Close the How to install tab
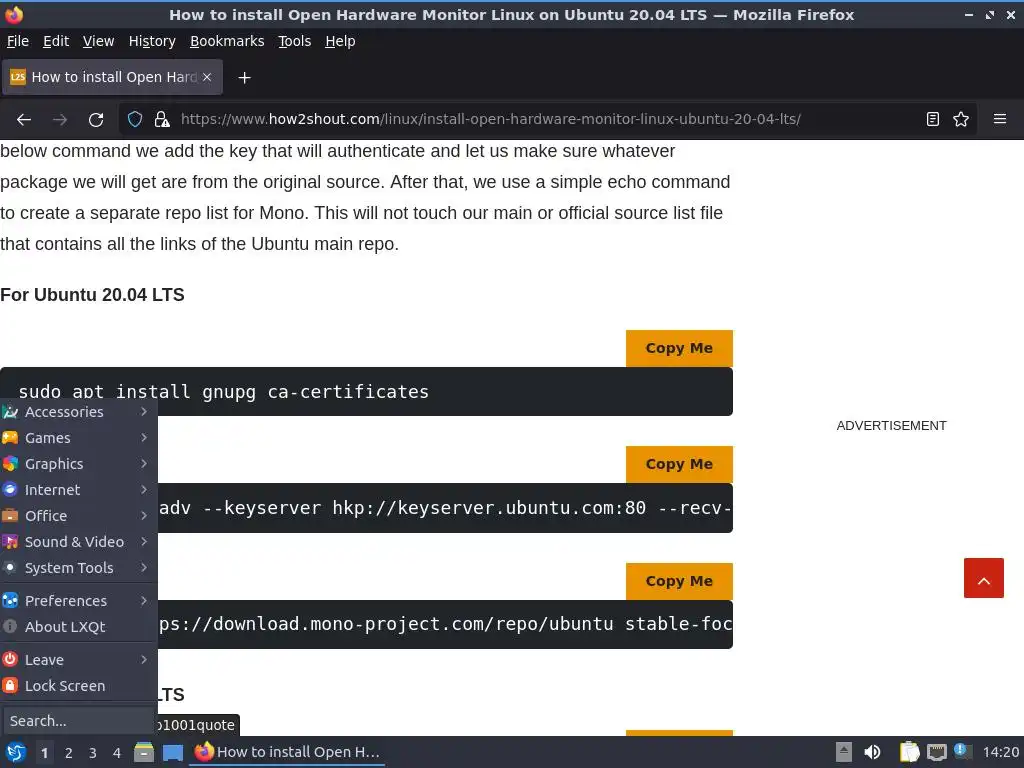 tap(207, 77)
